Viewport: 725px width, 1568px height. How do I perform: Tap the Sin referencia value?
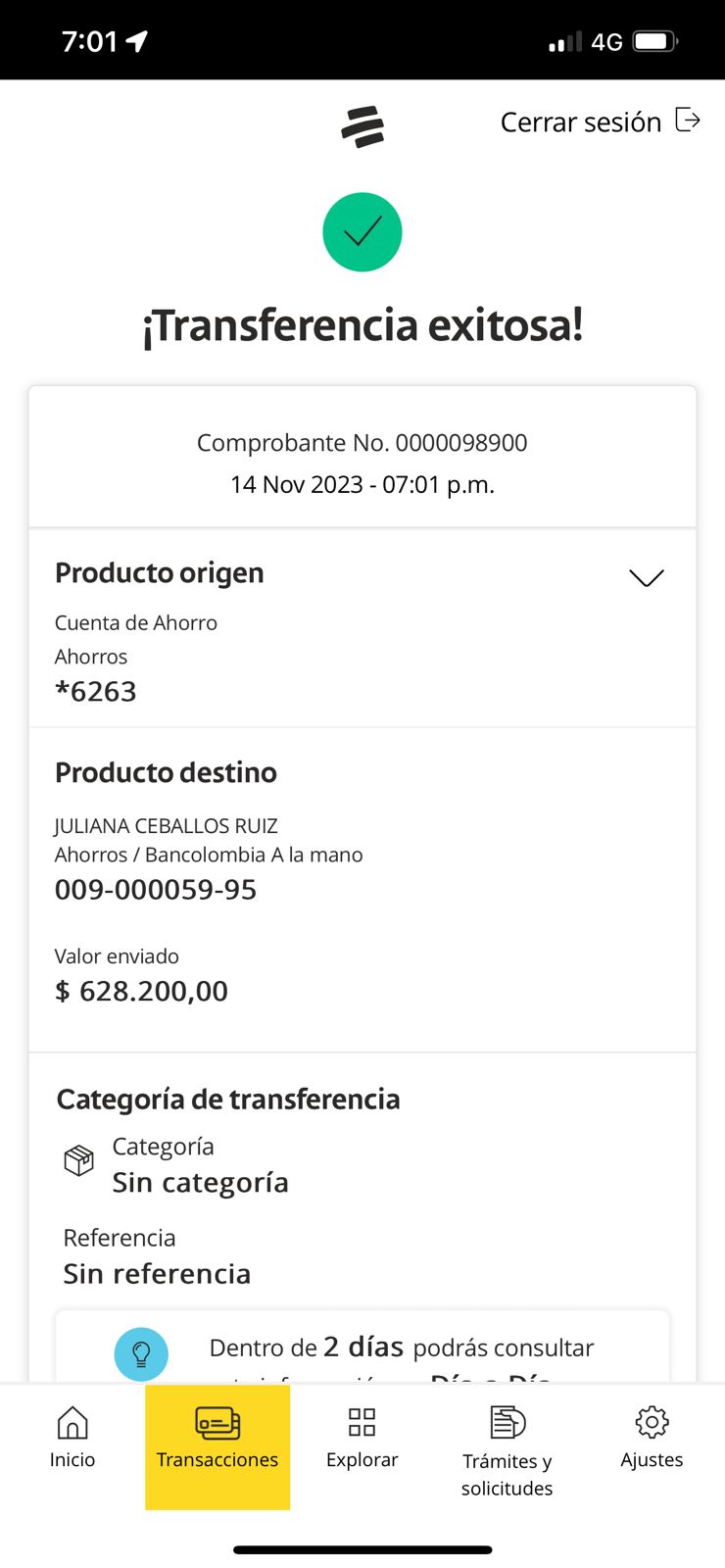tap(157, 1274)
